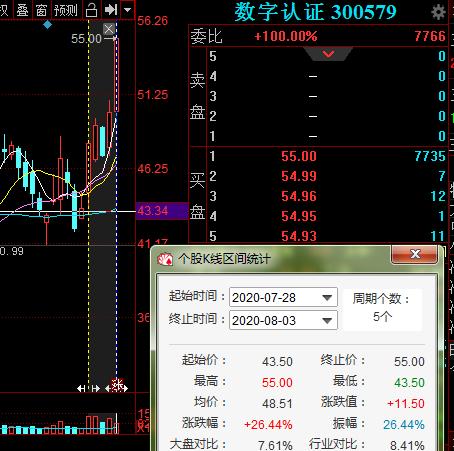454x451 pixels.
Task: Click 振幅 value 26.44%
Action: point(404,425)
